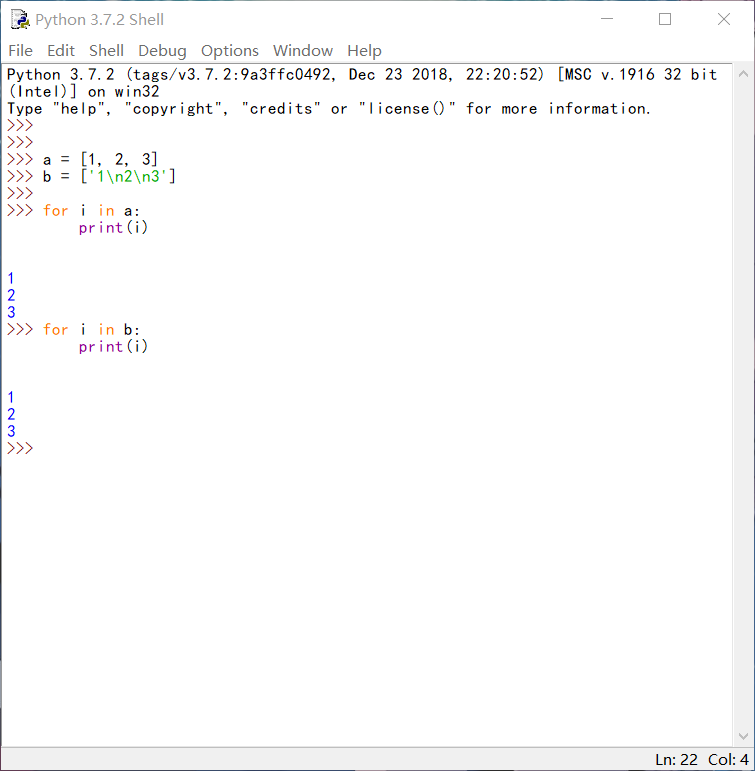The image size is (755, 771).
Task: Open the File menu
Action: coord(20,51)
